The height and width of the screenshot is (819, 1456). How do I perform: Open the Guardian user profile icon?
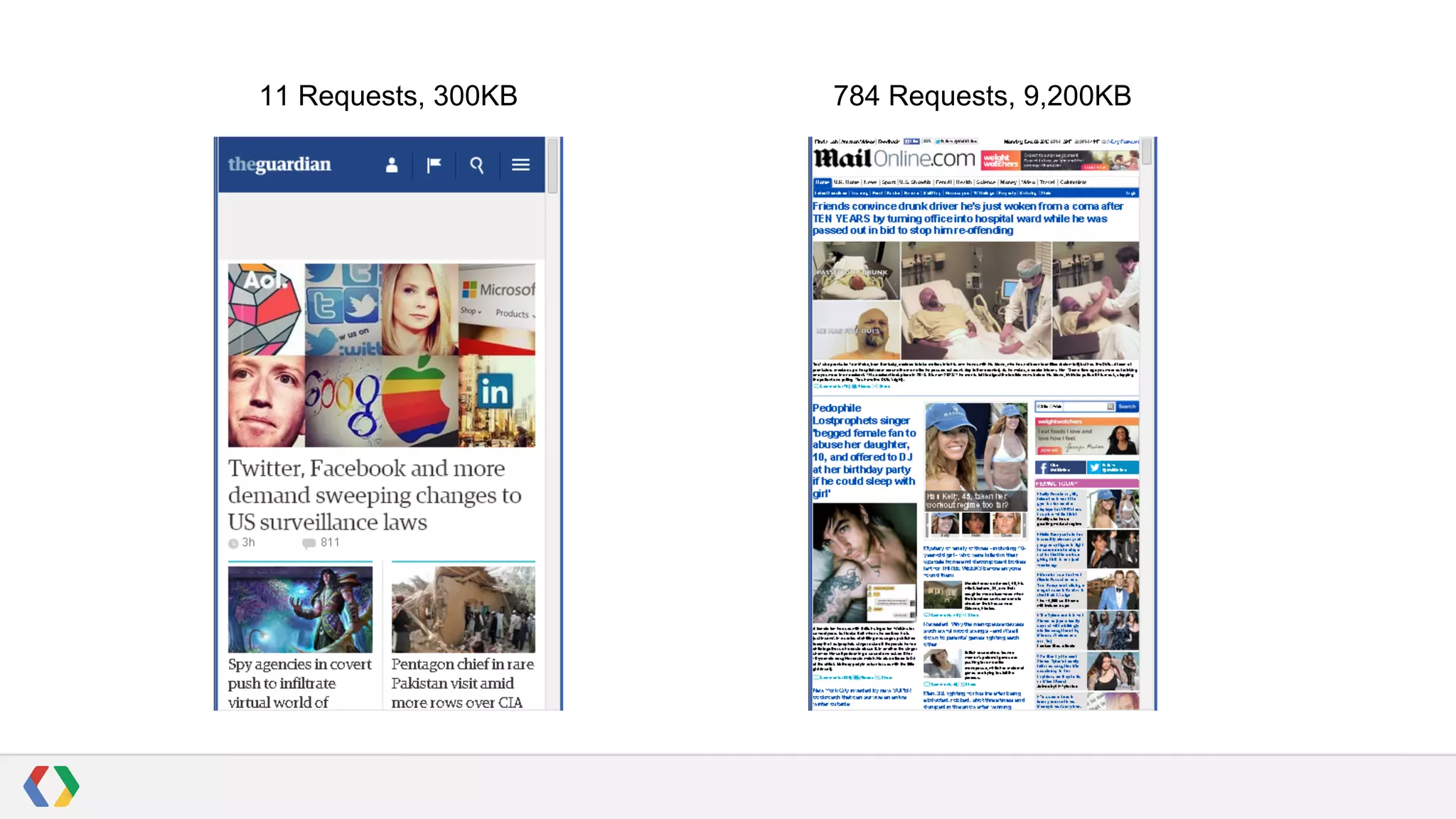click(392, 165)
